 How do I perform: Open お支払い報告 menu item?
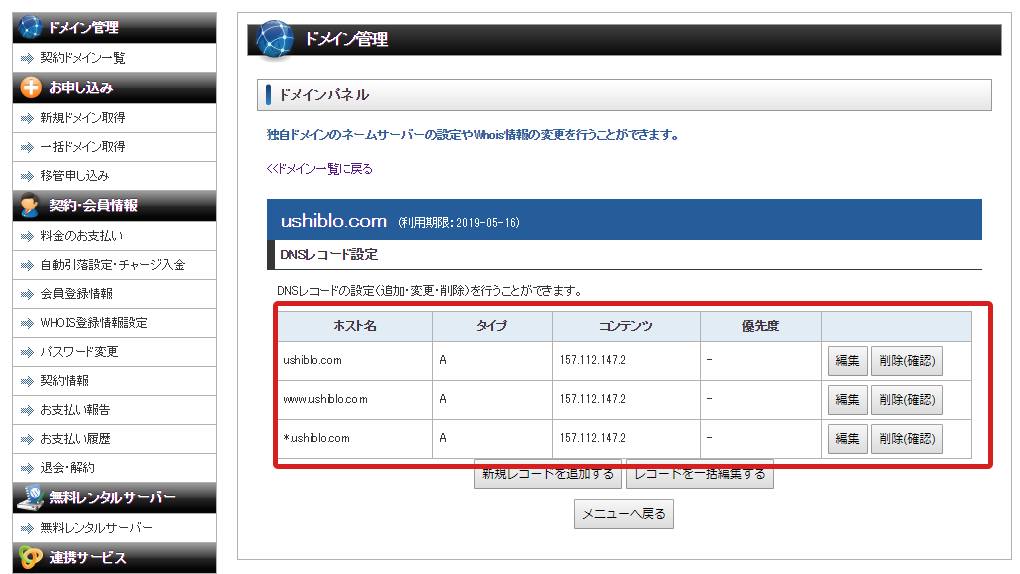coord(75,410)
